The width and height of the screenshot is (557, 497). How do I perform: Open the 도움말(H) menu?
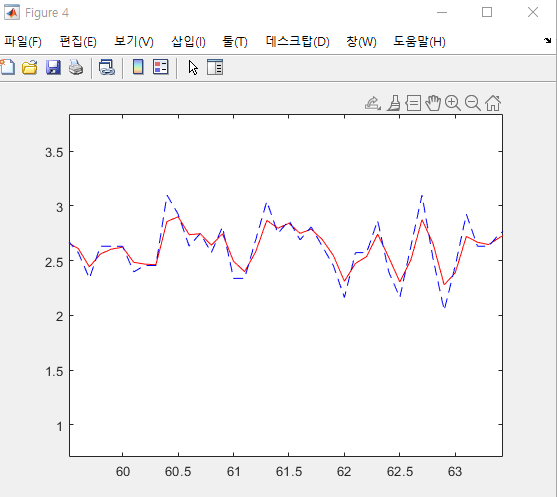pyautogui.click(x=419, y=42)
